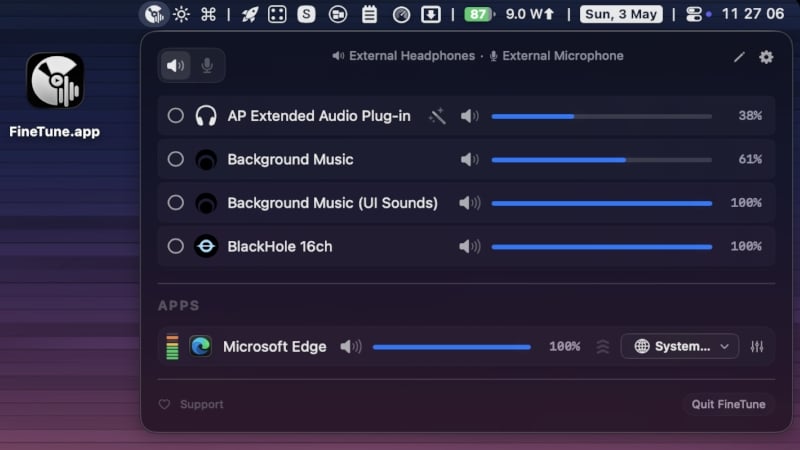Click headphones icon of AP Extended Audio
Screen dimensions: 800x450
206,116
